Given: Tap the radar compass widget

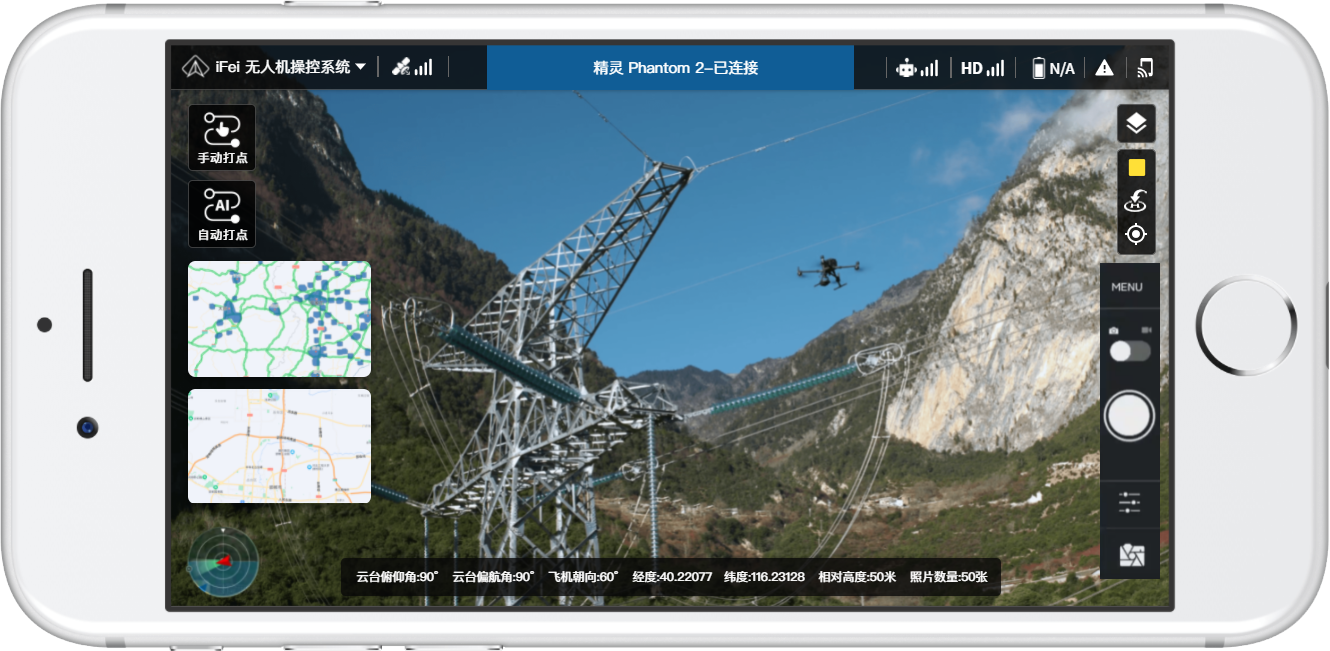Looking at the screenshot, I should [223, 562].
